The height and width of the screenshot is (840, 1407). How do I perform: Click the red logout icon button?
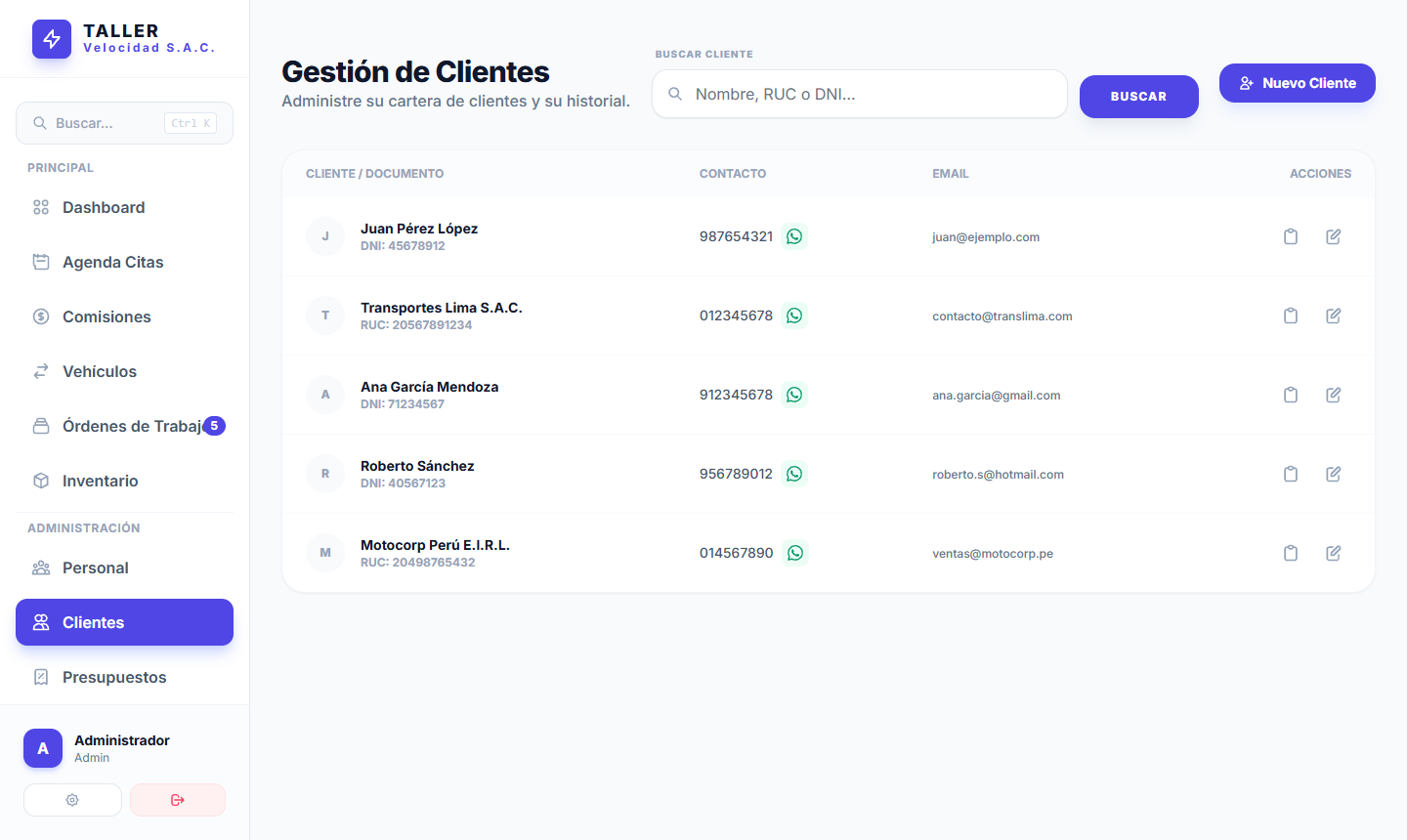pos(178,800)
